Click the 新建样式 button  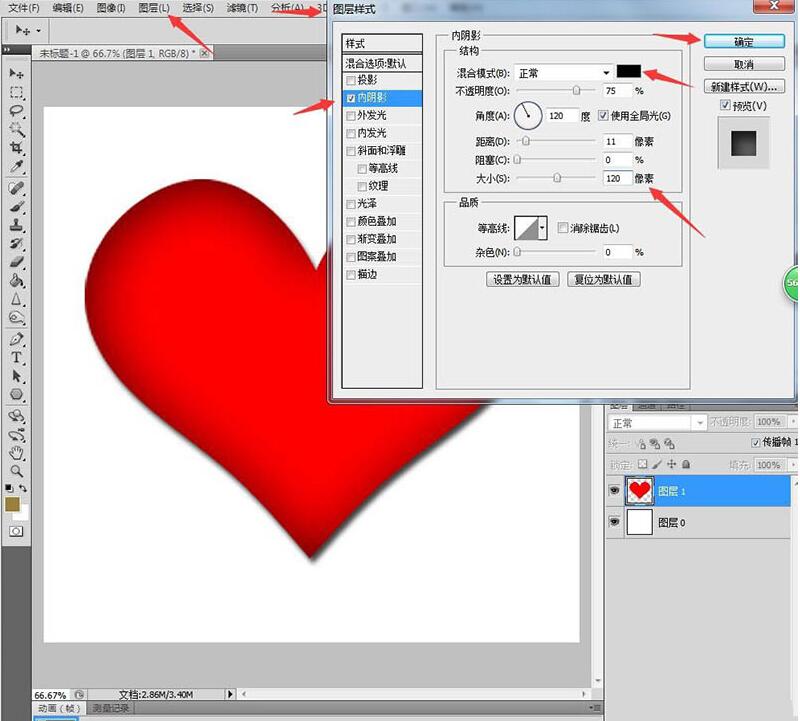[x=744, y=84]
